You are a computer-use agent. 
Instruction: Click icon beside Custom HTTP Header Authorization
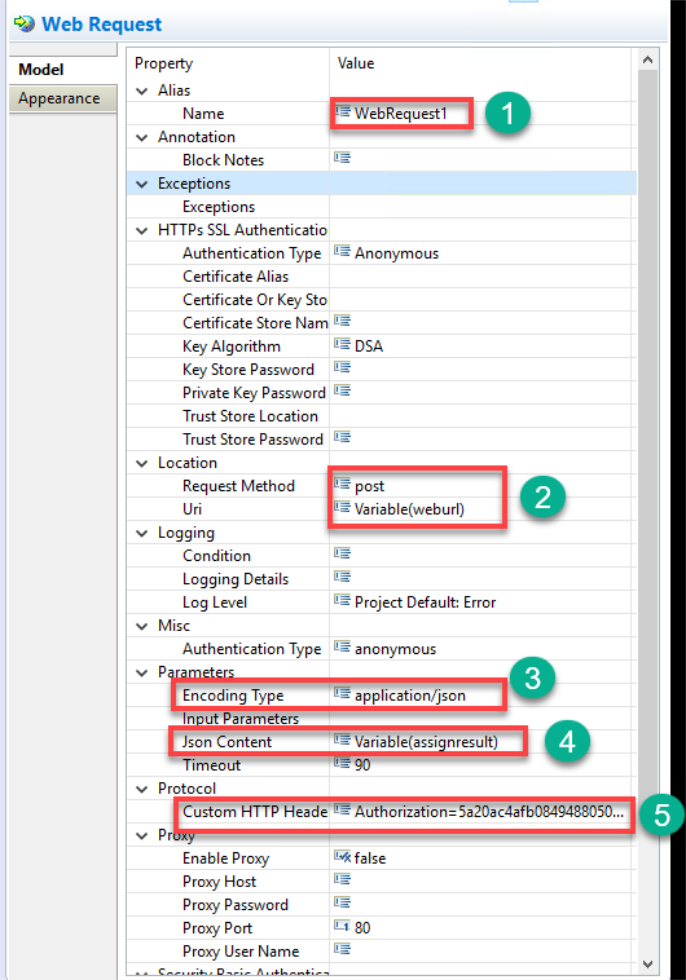pos(343,811)
